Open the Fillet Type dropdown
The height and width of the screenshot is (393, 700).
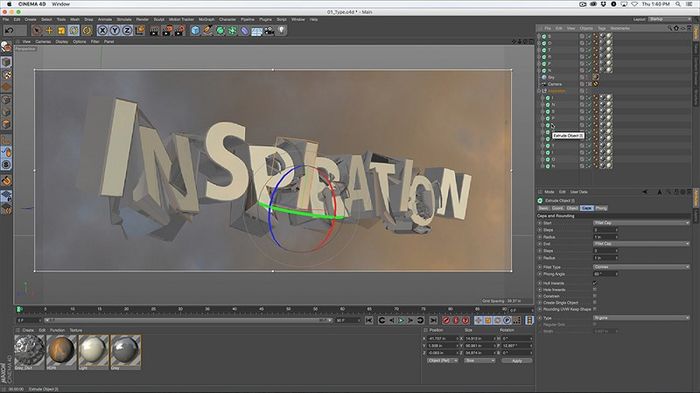(641, 267)
